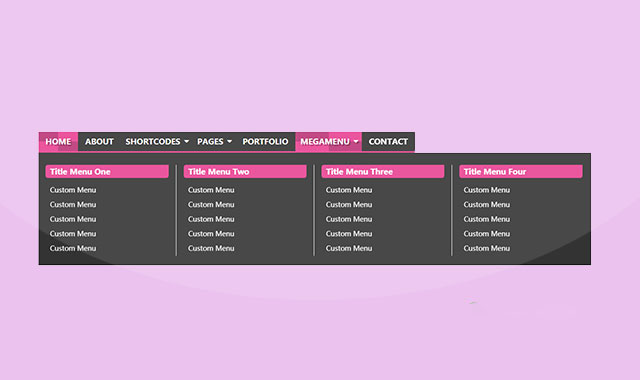
Task: Open the CONTACT menu item
Action: tap(388, 142)
